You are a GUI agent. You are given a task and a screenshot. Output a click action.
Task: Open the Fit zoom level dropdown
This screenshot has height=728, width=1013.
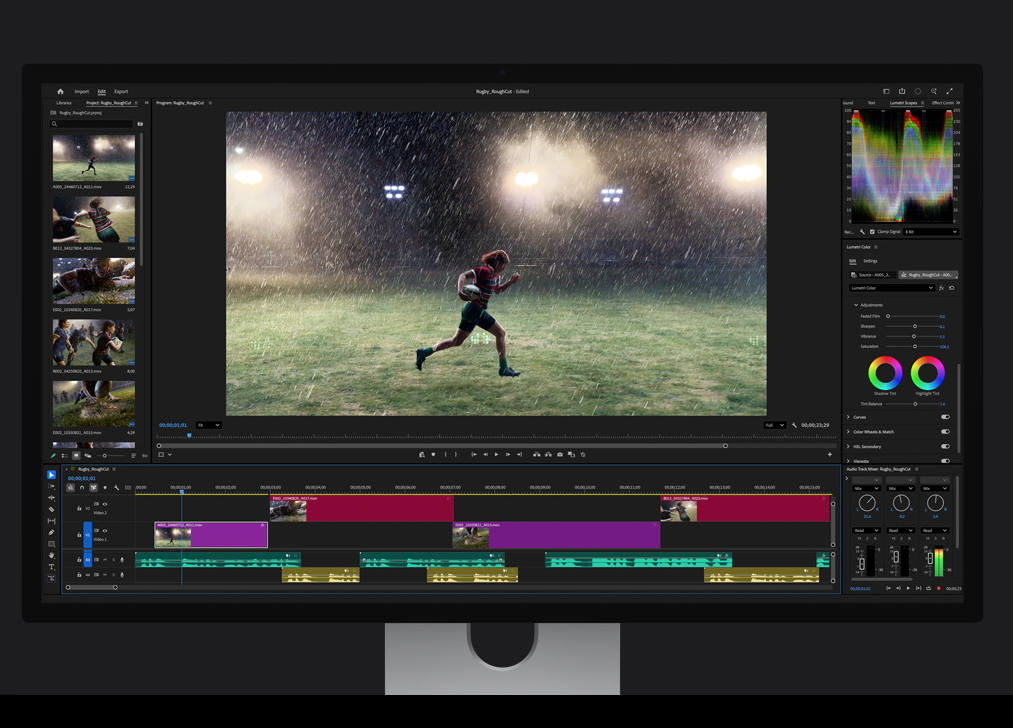click(x=209, y=425)
